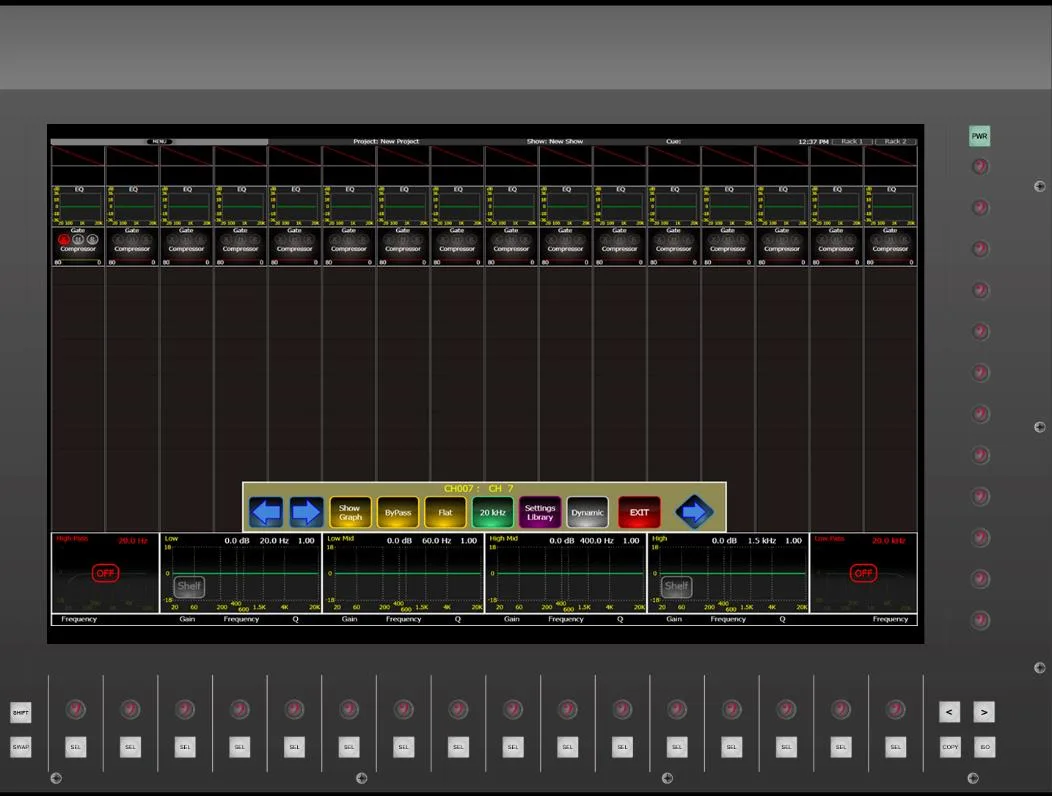Screen dimensions: 1052x796
Task: Click the GO button
Action: [x=984, y=747]
